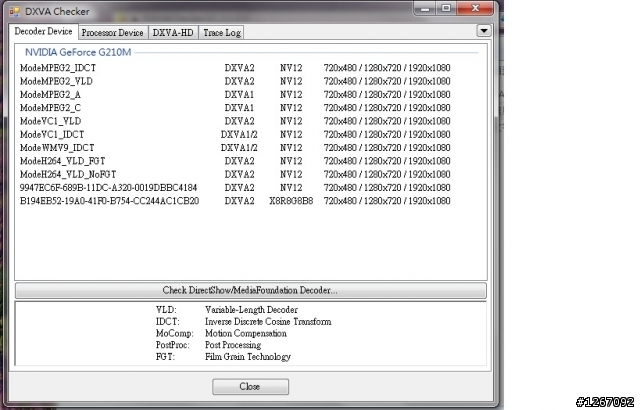Click the Post Processing legend text
640x410 pixels.
(x=233, y=345)
